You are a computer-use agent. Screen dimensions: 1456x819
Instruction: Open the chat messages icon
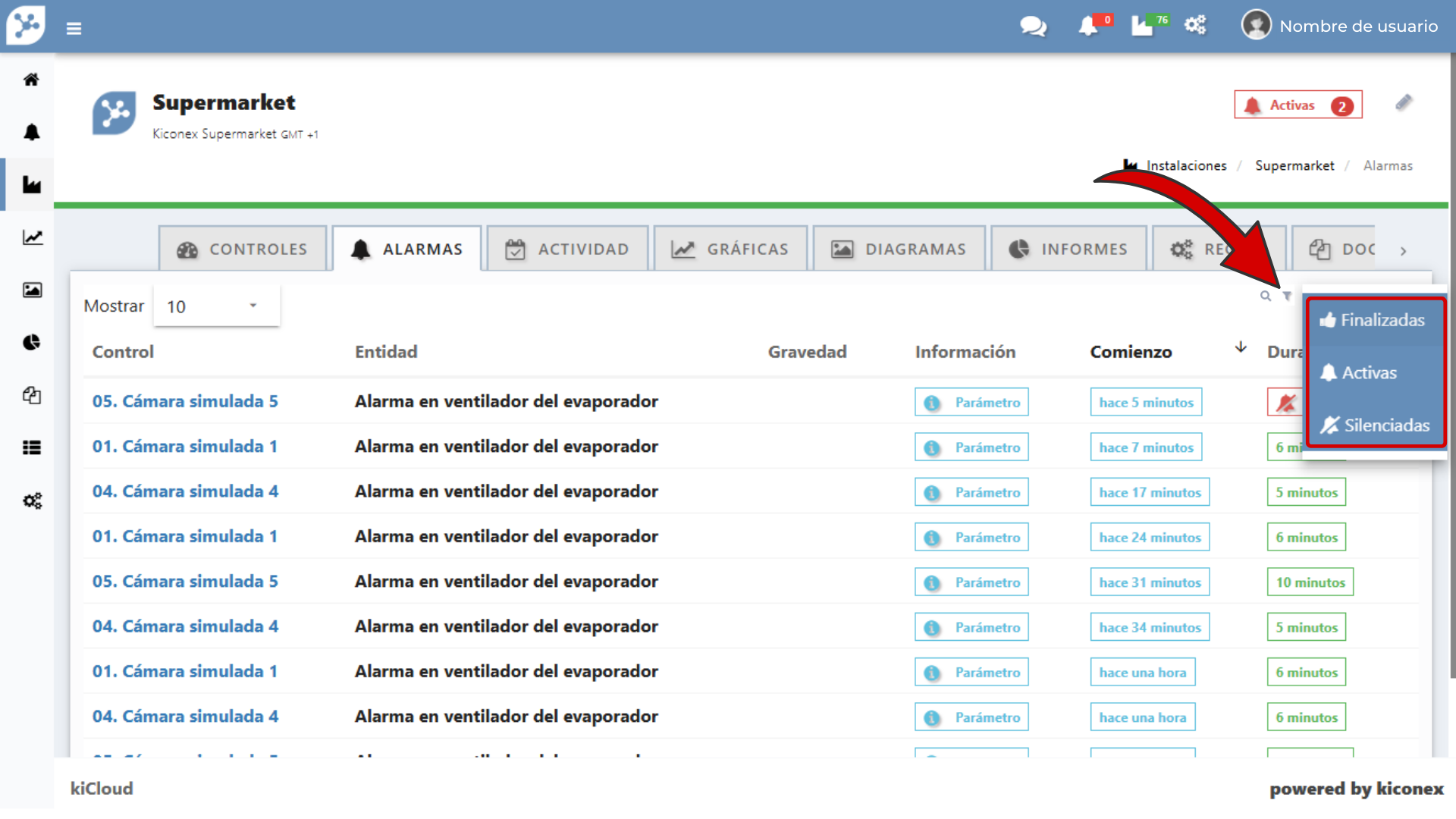pos(1033,27)
